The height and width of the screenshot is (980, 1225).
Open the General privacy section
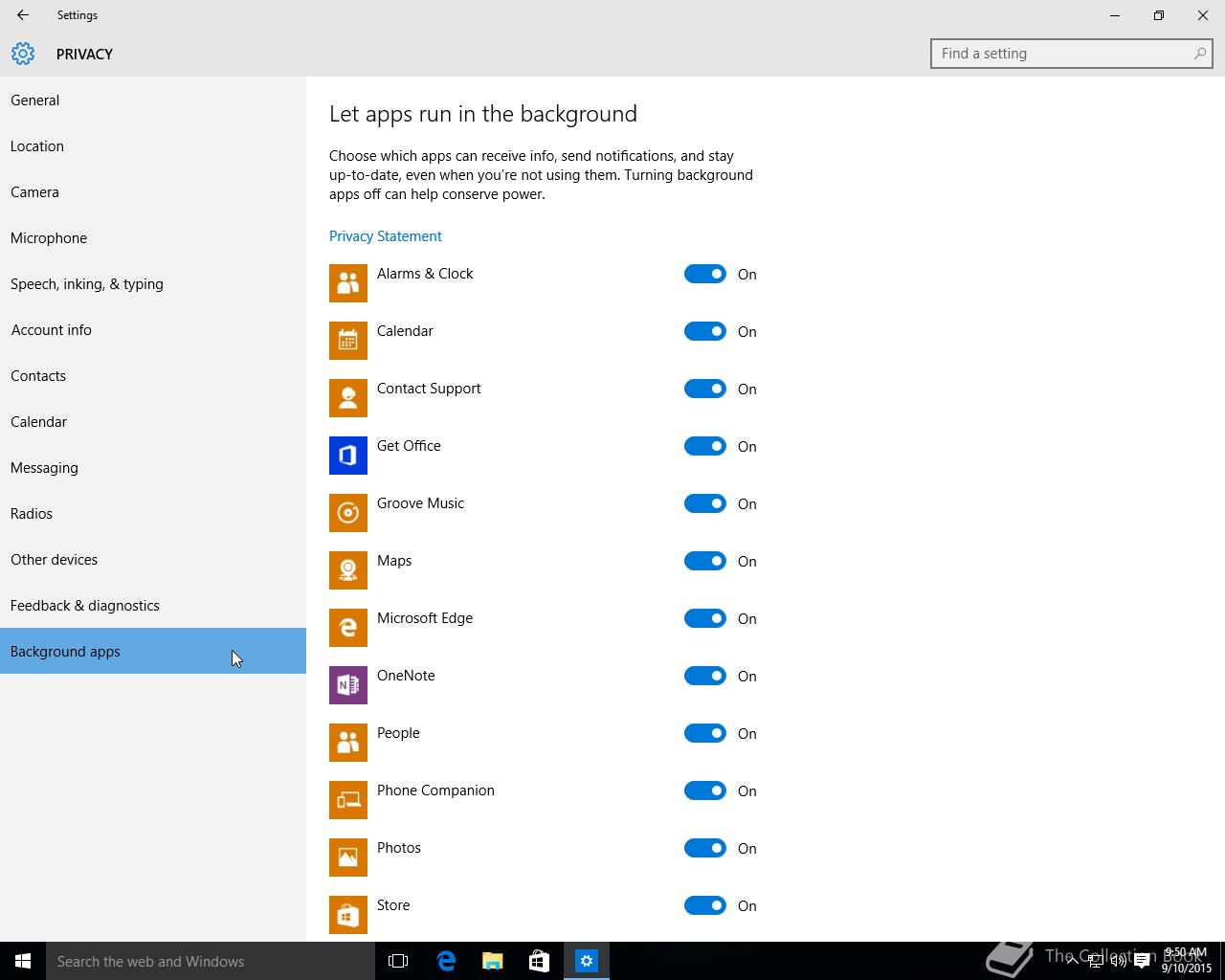(x=153, y=100)
